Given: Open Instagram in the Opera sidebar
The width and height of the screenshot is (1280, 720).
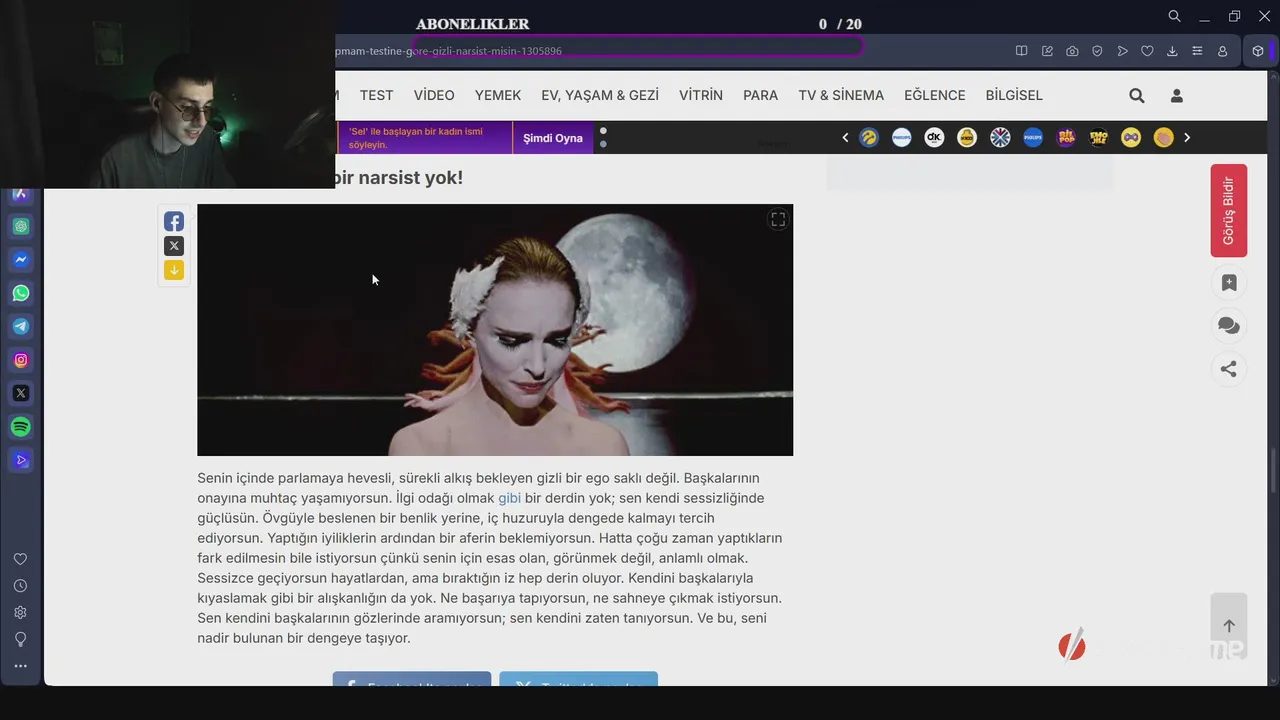Looking at the screenshot, I should tap(21, 360).
